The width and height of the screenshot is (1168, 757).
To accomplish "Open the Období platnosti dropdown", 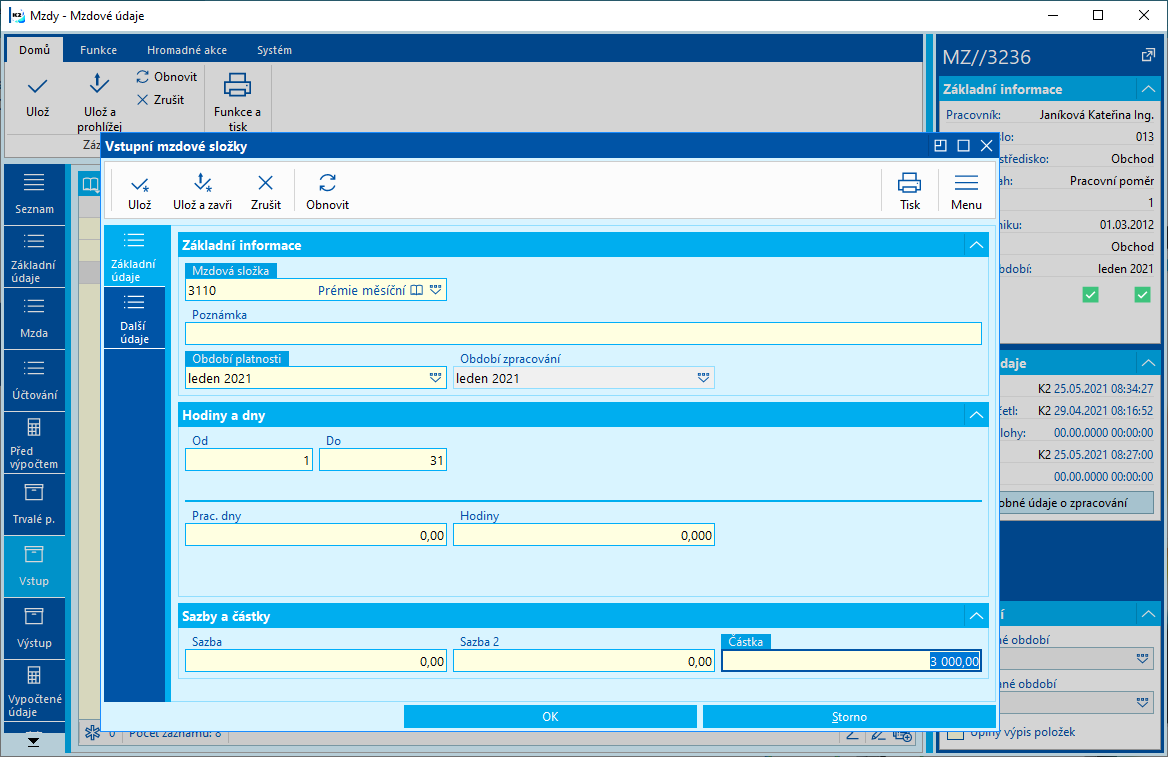I will [x=436, y=378].
